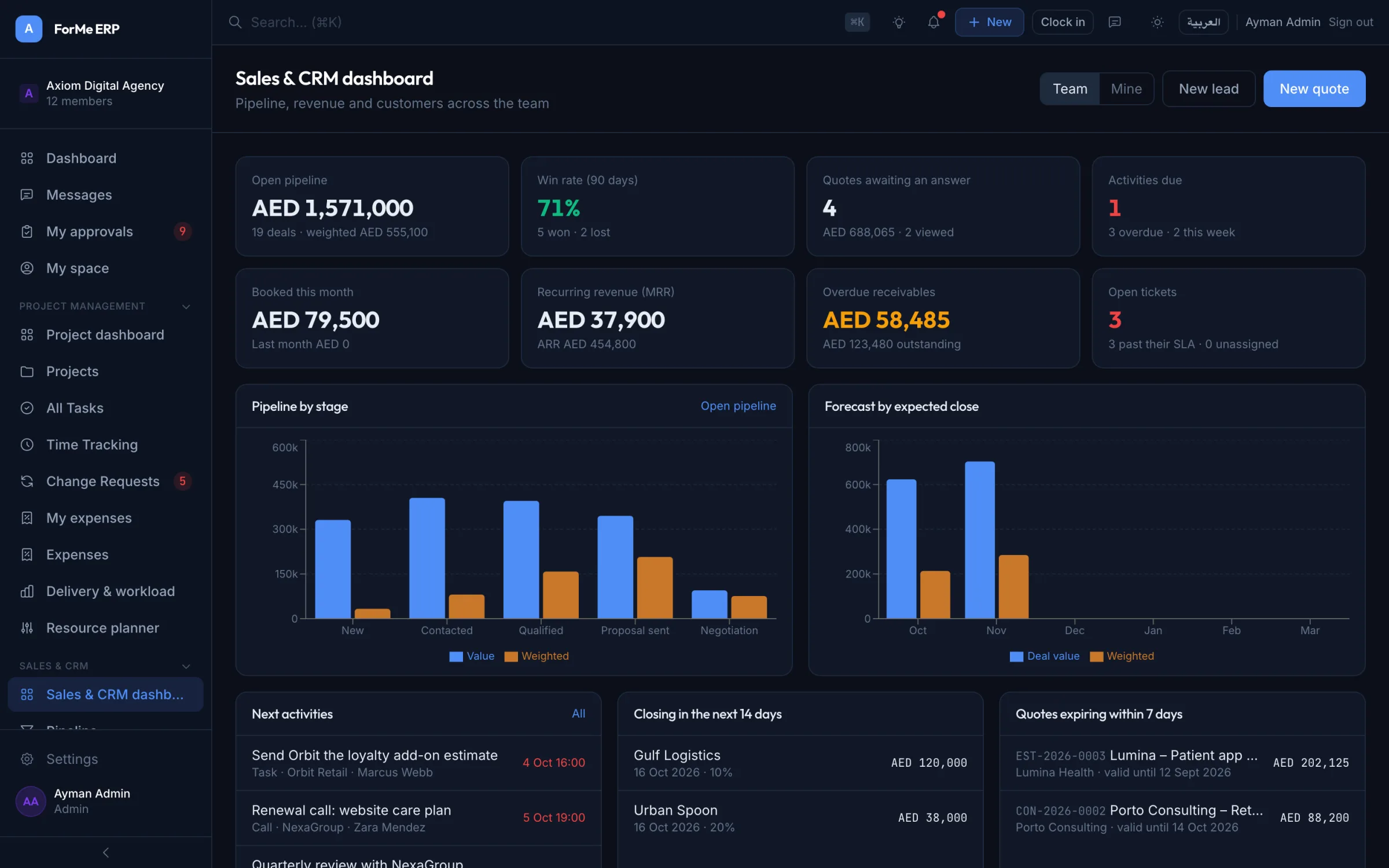The height and width of the screenshot is (868, 1389).
Task: Click the search magnifier icon
Action: coord(235,22)
